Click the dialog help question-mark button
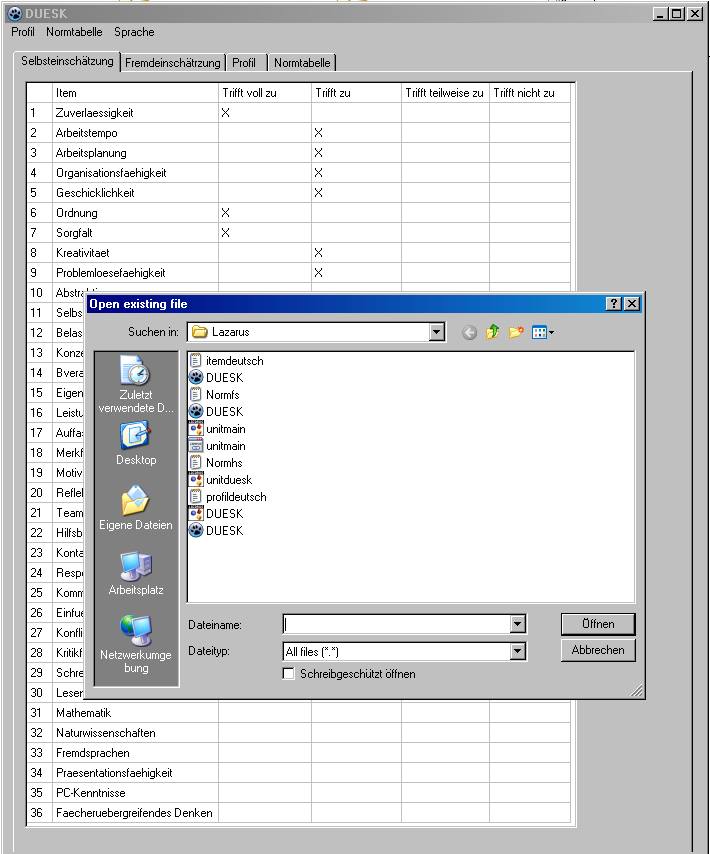The image size is (710, 854). click(613, 304)
